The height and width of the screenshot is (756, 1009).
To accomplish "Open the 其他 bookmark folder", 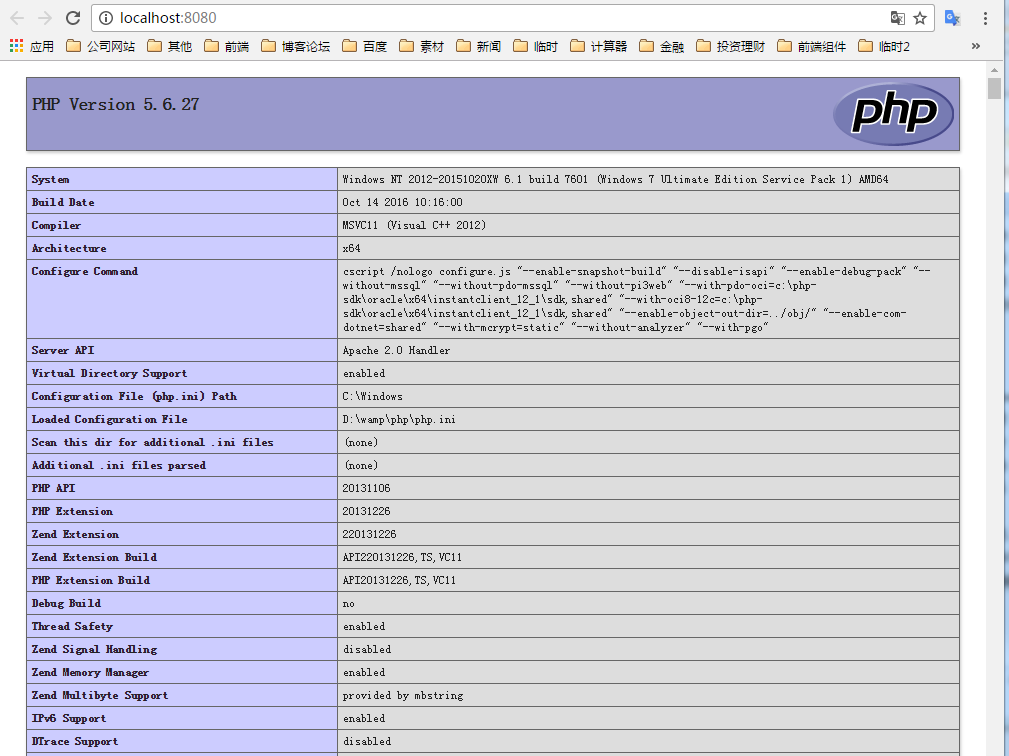I will click(170, 46).
